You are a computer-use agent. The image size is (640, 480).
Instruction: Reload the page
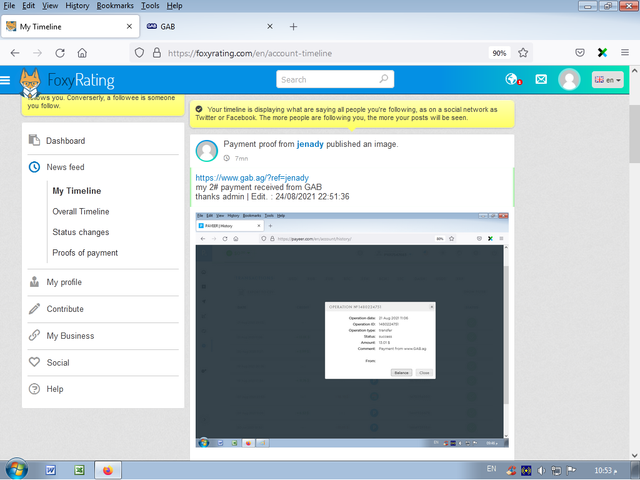pyautogui.click(x=60, y=53)
